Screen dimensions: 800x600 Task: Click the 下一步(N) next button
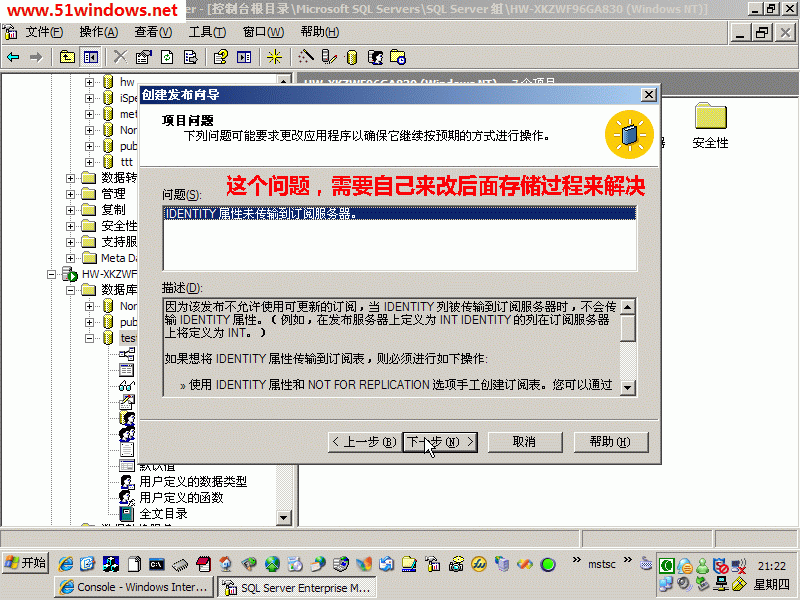click(x=439, y=442)
